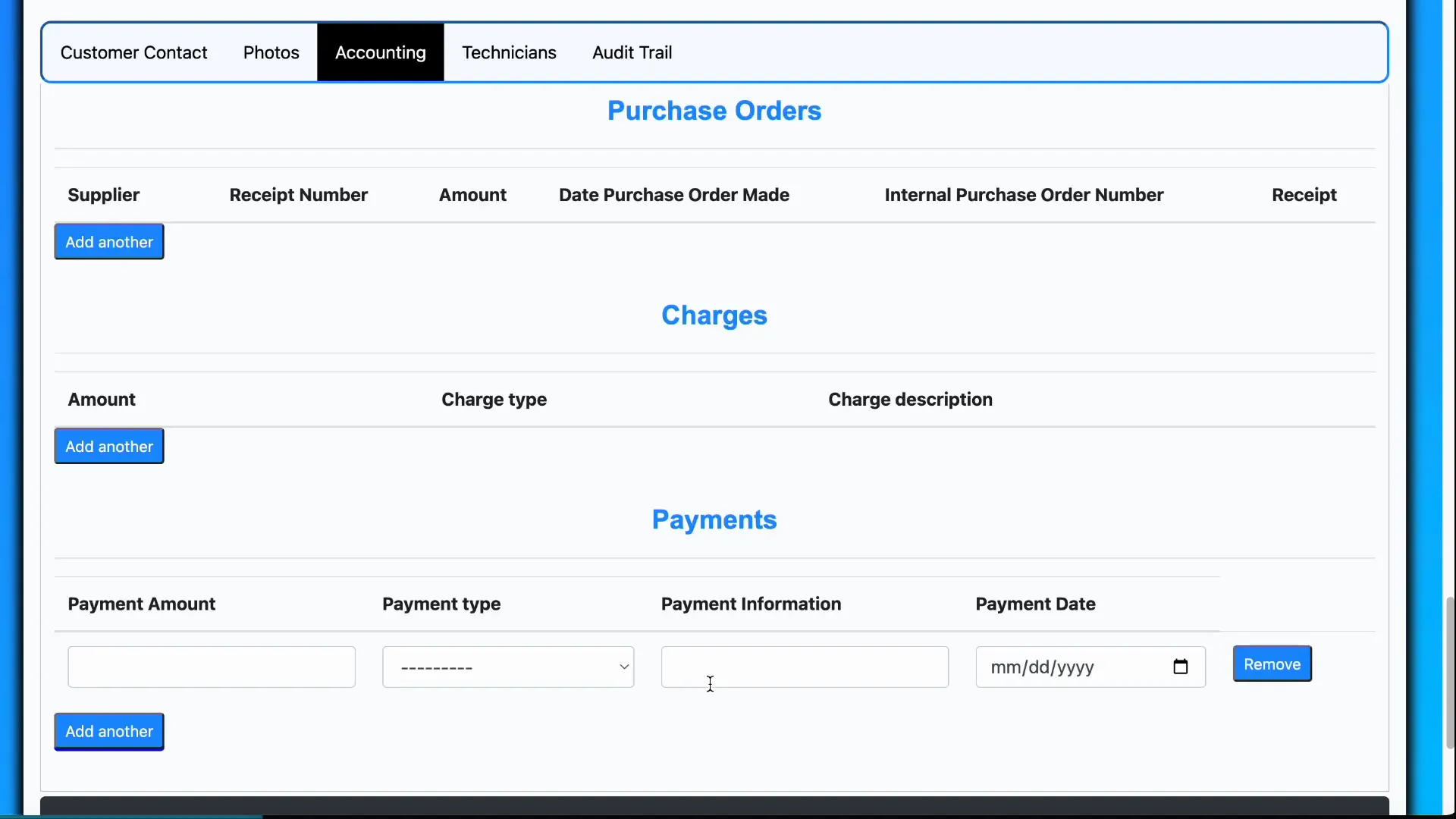Add another payment row
Screen dimensions: 1456x819
pyautogui.click(x=108, y=731)
